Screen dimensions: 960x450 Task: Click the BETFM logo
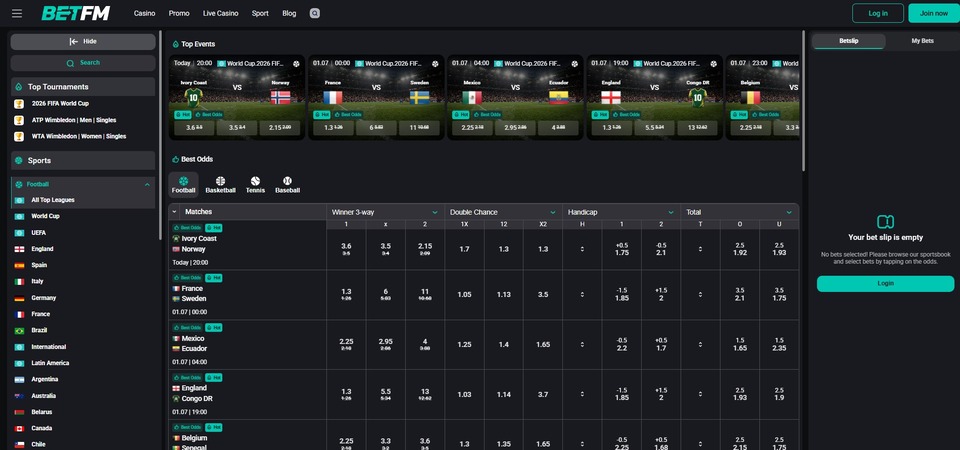click(x=75, y=13)
